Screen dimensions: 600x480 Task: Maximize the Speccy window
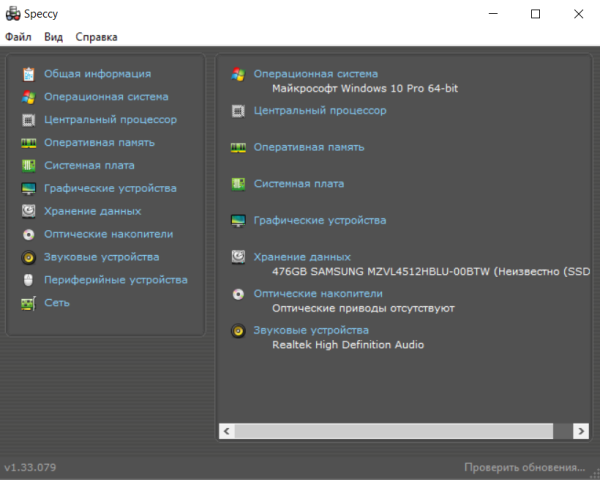click(536, 14)
